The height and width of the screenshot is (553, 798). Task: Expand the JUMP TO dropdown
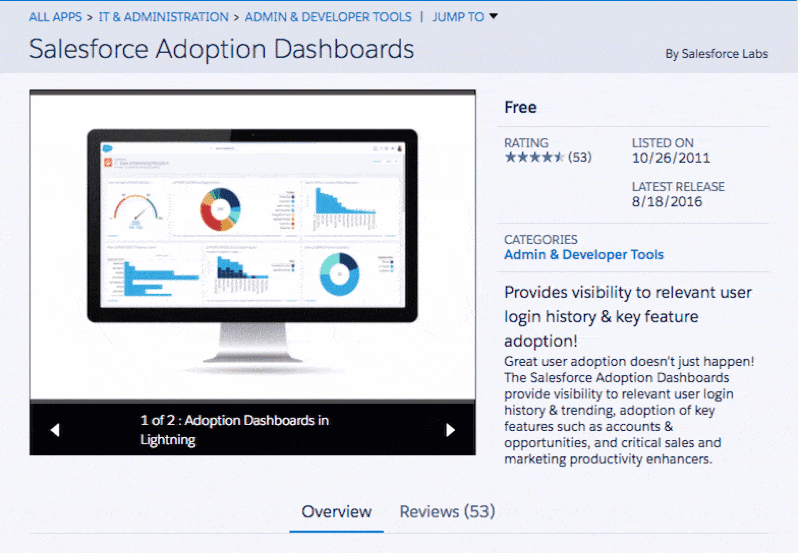click(x=465, y=17)
